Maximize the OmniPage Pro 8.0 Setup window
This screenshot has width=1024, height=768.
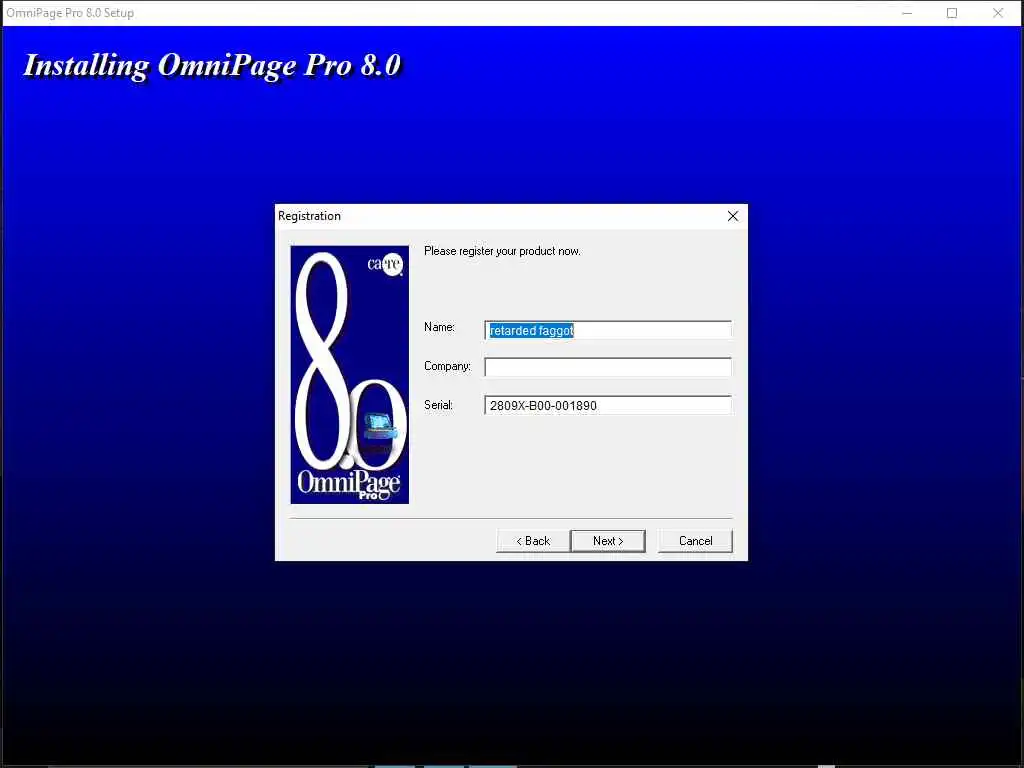pyautogui.click(x=952, y=13)
